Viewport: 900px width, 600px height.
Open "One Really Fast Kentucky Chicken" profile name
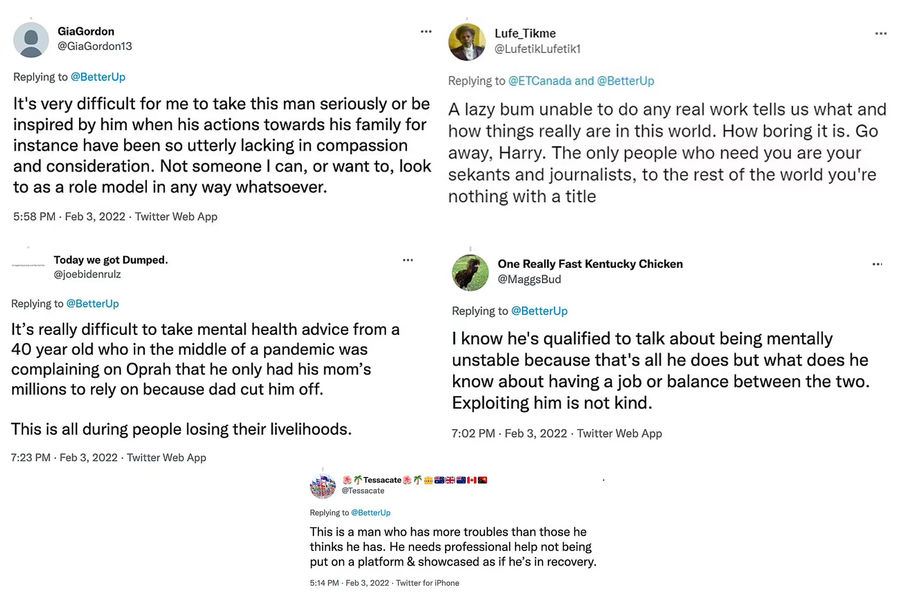pos(590,264)
